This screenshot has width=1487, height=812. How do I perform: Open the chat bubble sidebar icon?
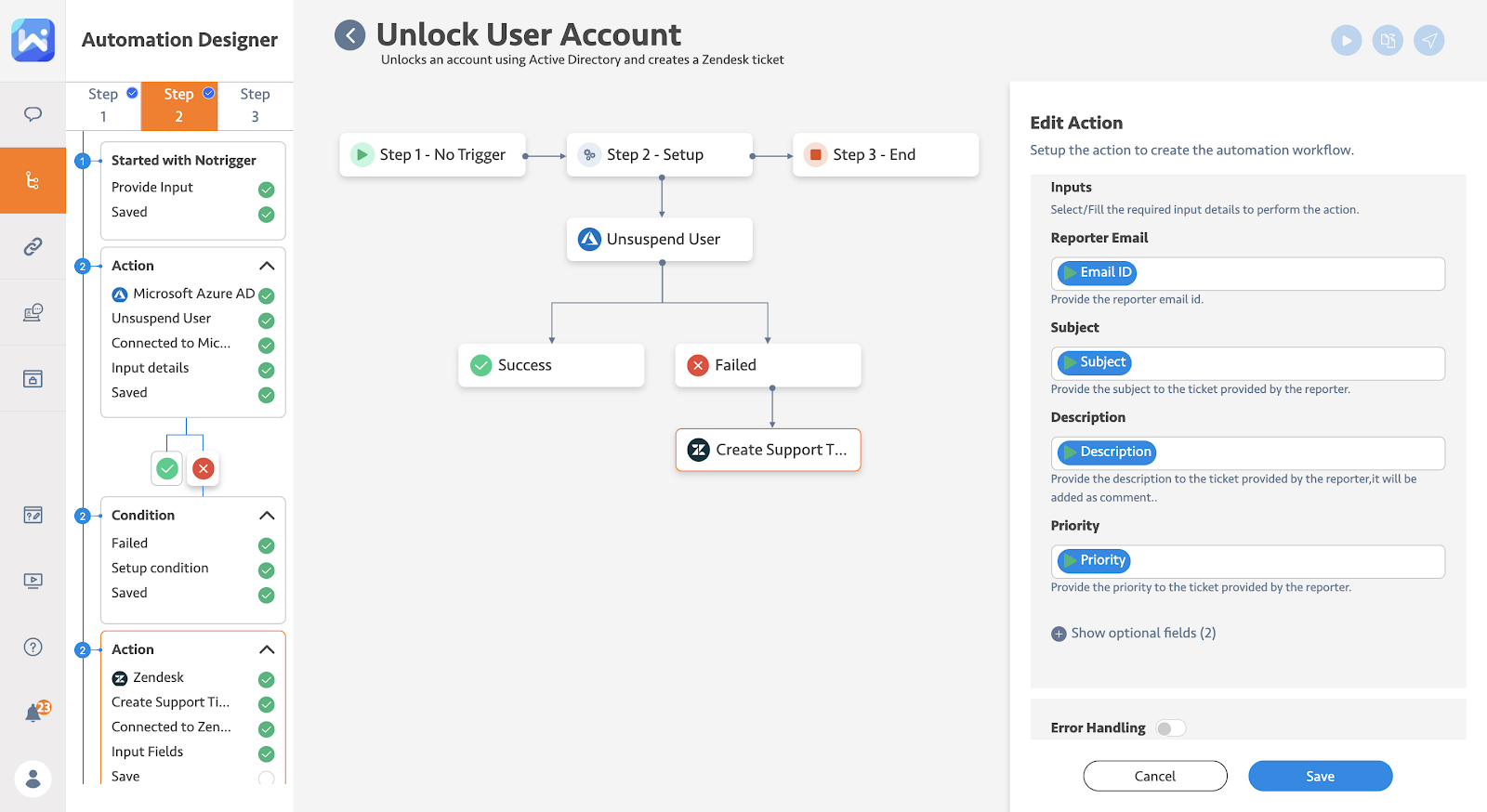(x=33, y=114)
